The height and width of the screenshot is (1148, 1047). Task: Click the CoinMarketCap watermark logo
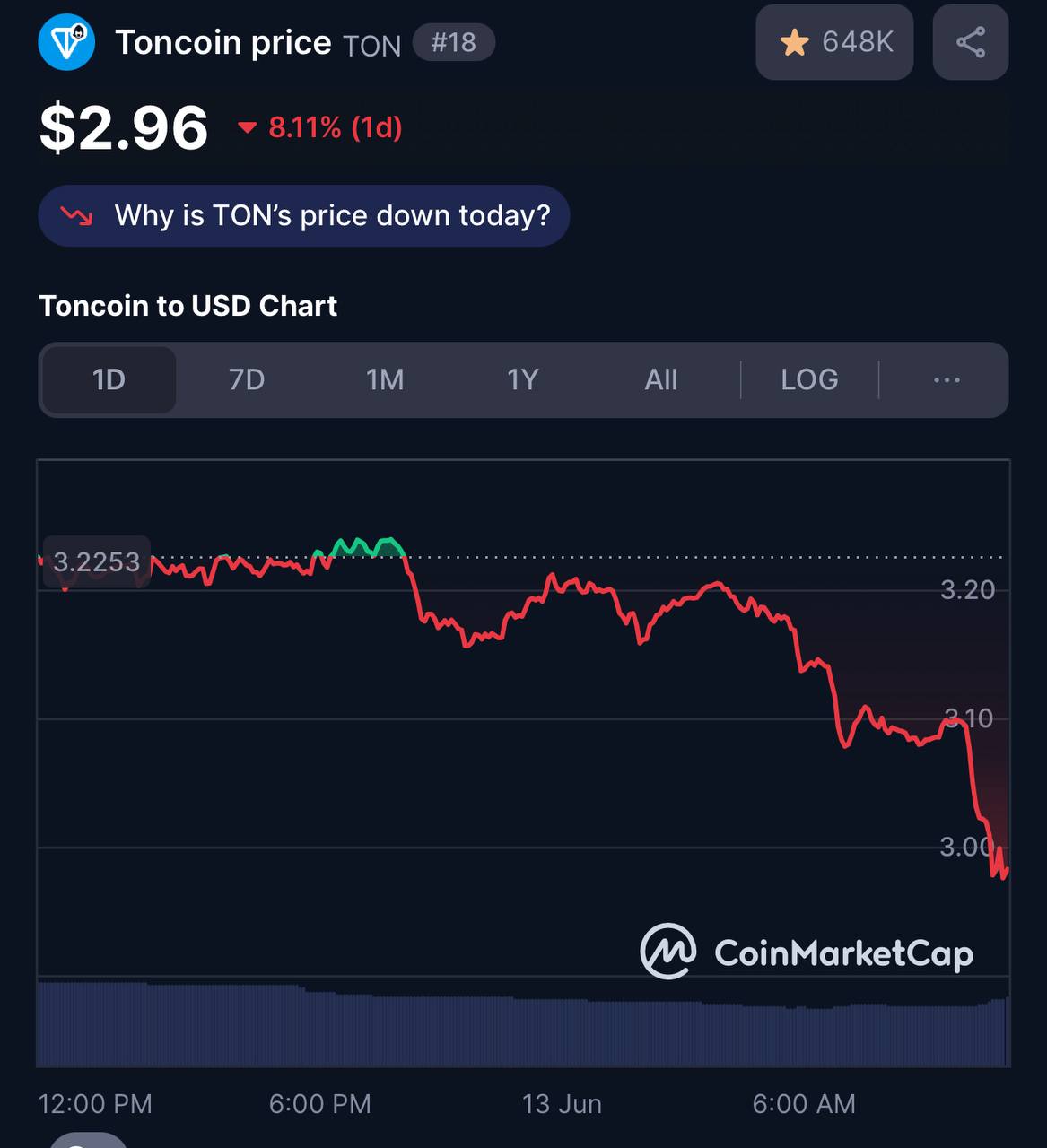(807, 952)
